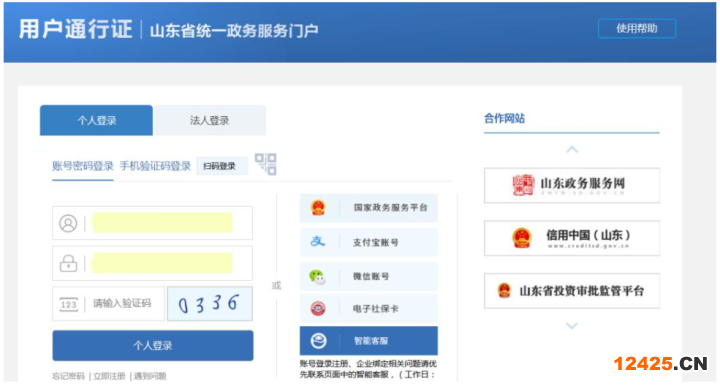Screen dimensions: 720x386
Task: Show next partner sites with the down chevron
Action: (x=572, y=325)
